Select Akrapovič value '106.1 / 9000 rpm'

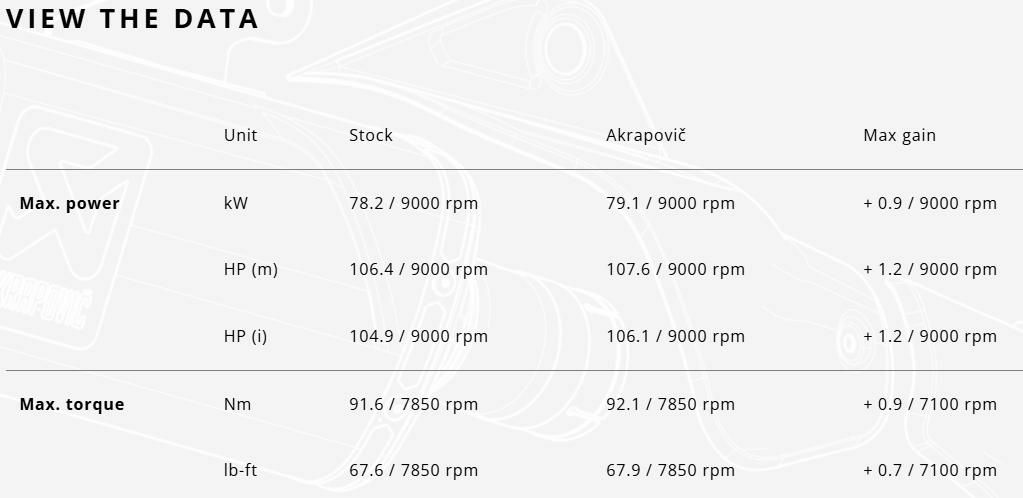pos(675,336)
